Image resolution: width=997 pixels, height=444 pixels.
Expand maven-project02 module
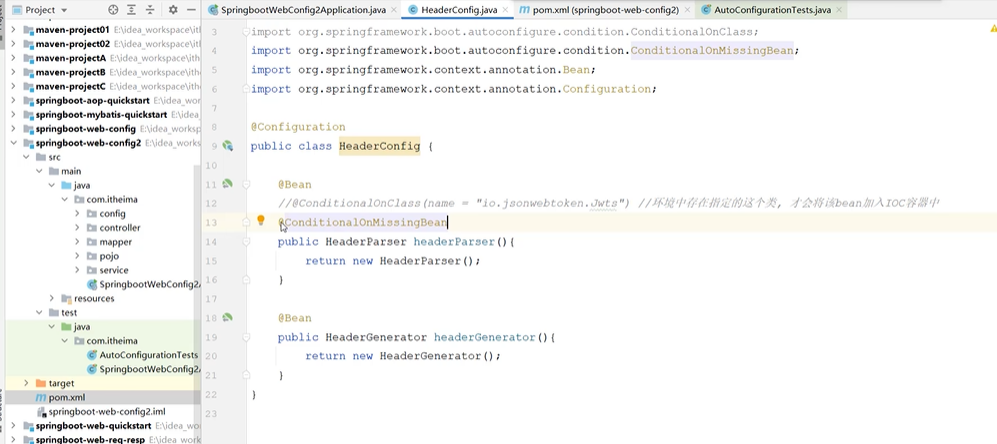[x=13, y=44]
